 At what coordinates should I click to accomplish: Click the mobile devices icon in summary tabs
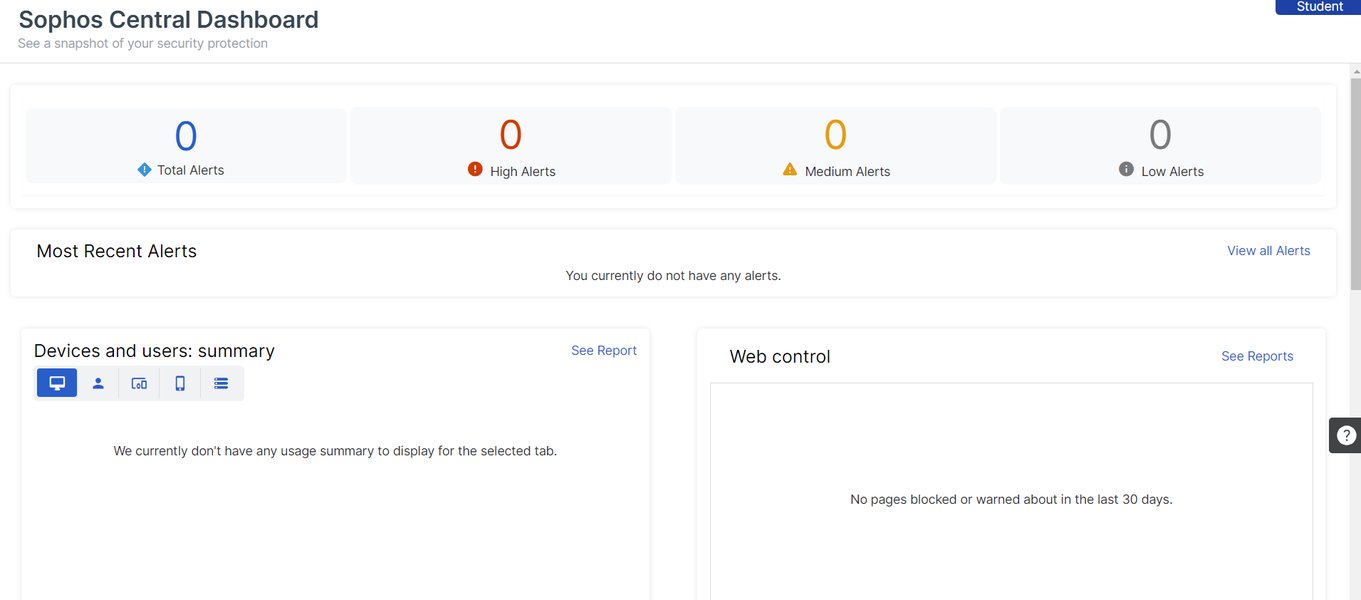tap(138, 382)
